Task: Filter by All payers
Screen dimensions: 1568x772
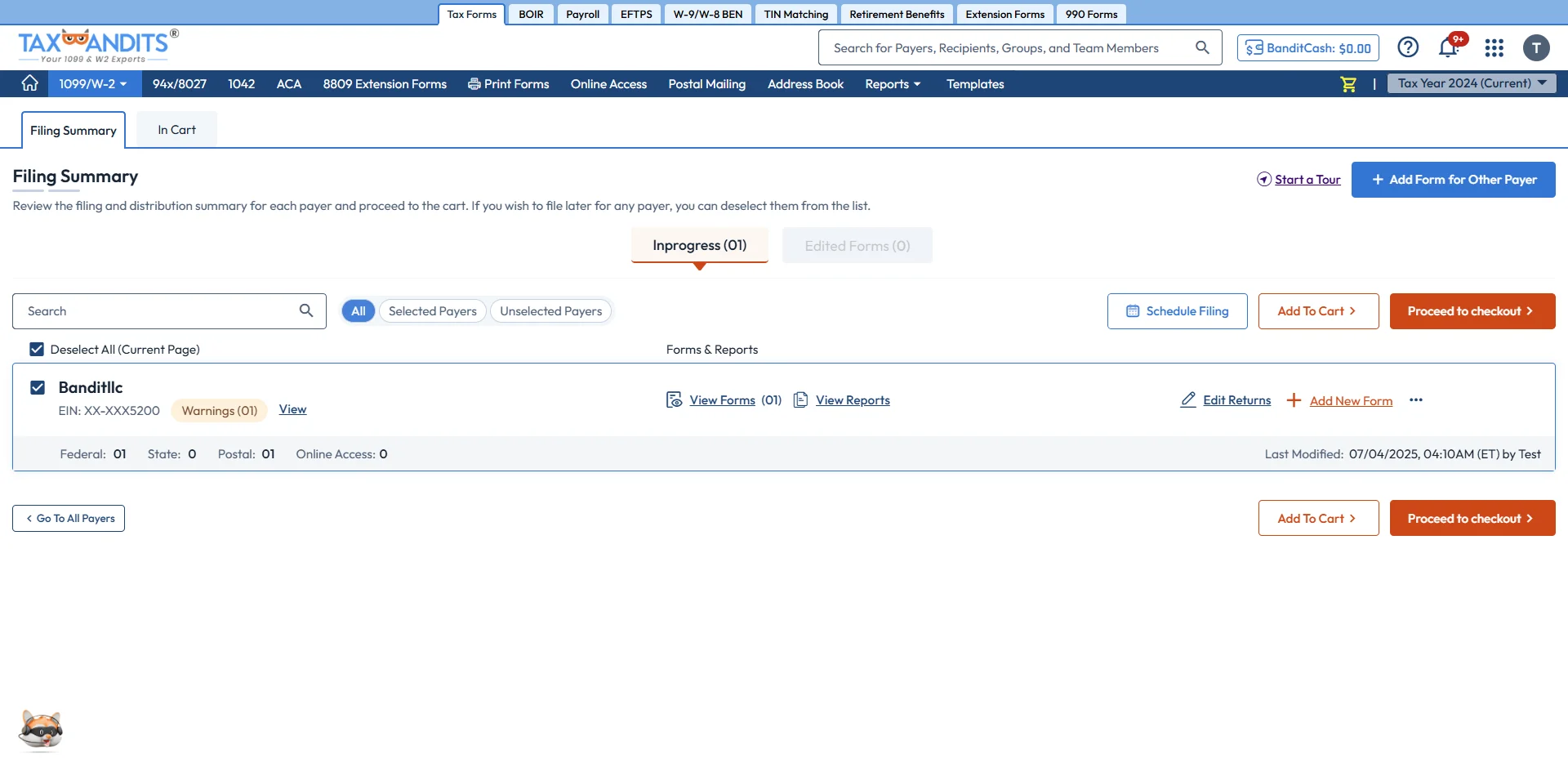Action: tap(359, 310)
